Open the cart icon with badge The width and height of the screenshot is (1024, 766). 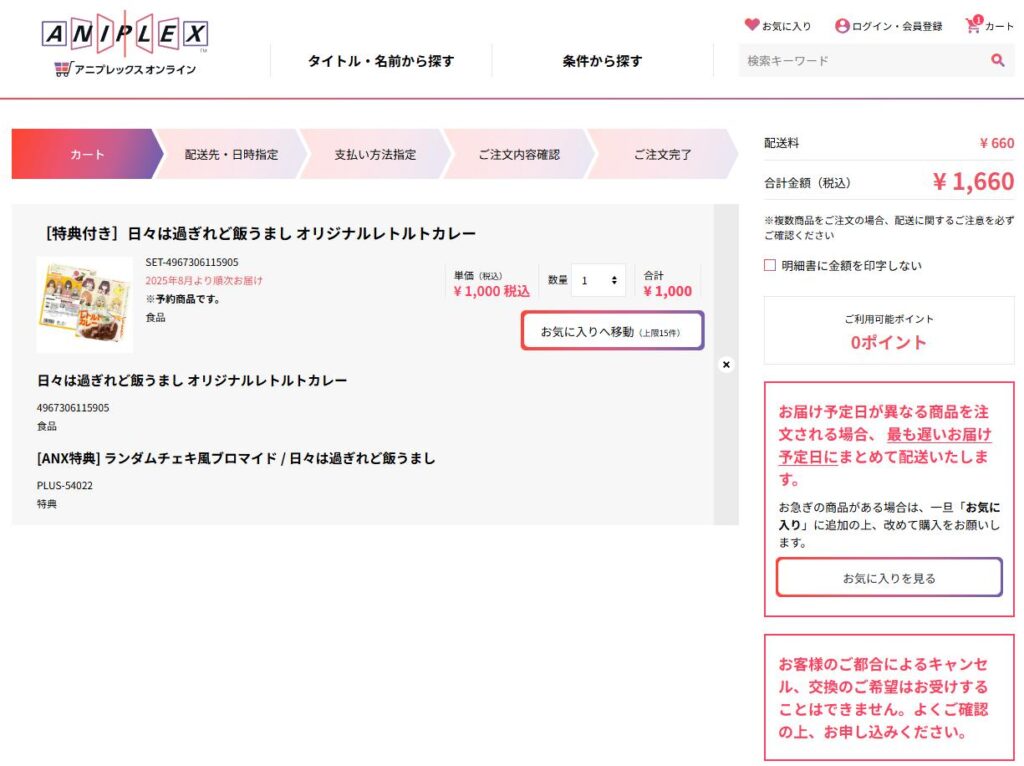coord(973,25)
